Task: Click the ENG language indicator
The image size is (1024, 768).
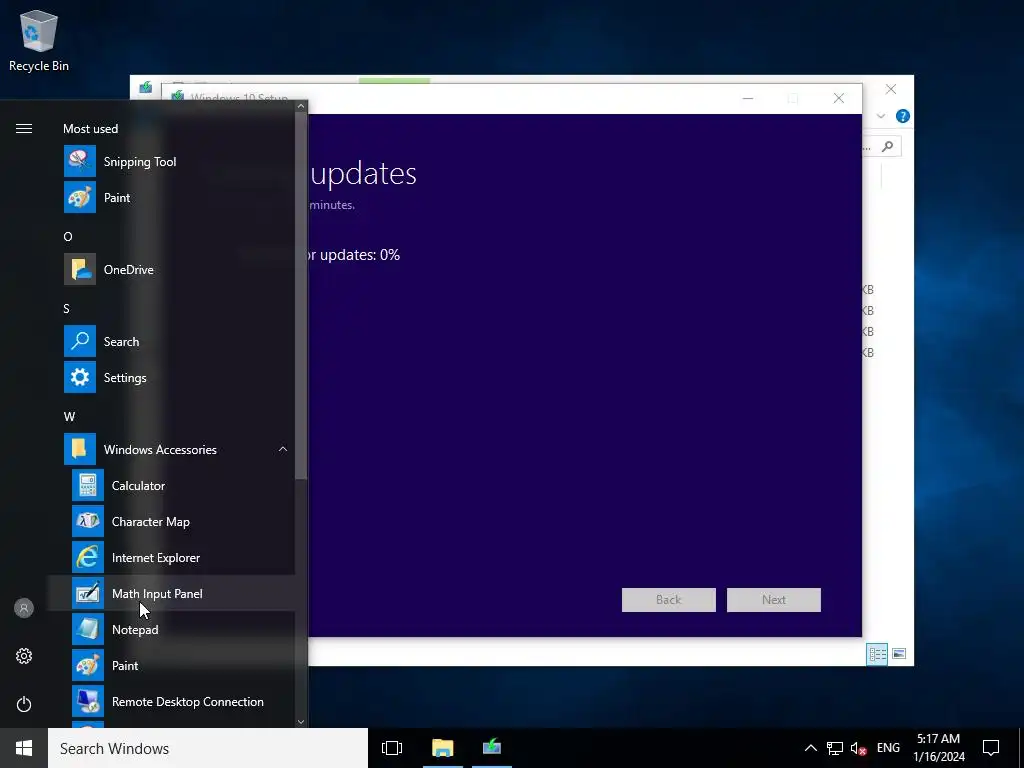Action: 888,748
